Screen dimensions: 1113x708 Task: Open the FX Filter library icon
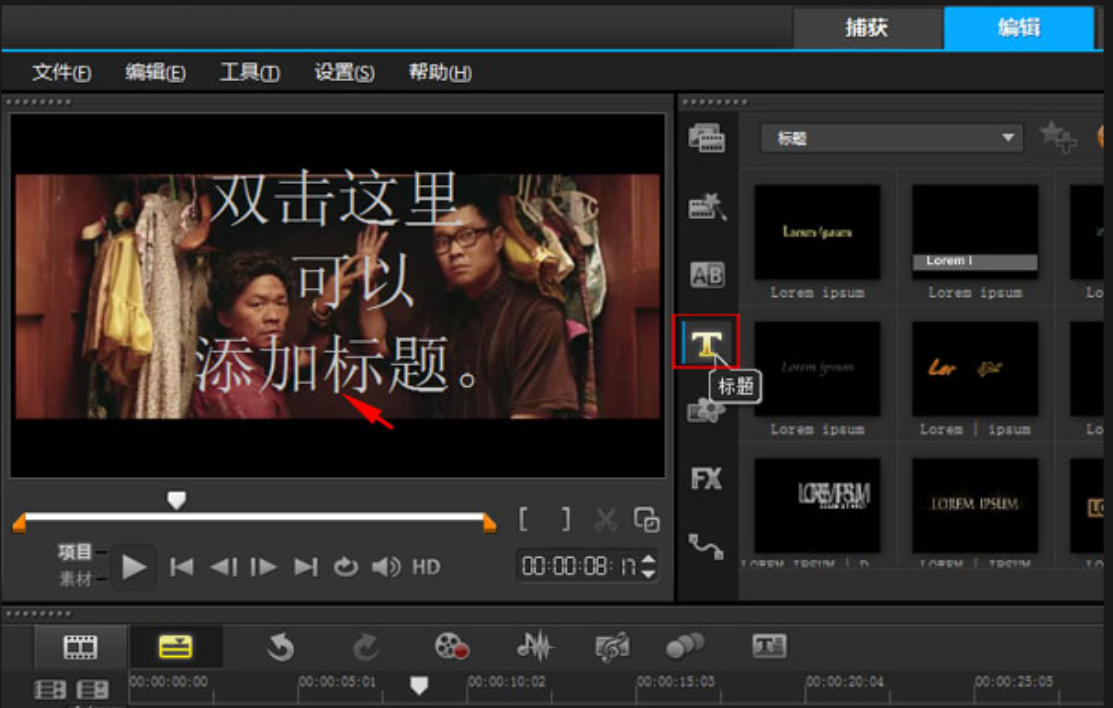coord(706,479)
